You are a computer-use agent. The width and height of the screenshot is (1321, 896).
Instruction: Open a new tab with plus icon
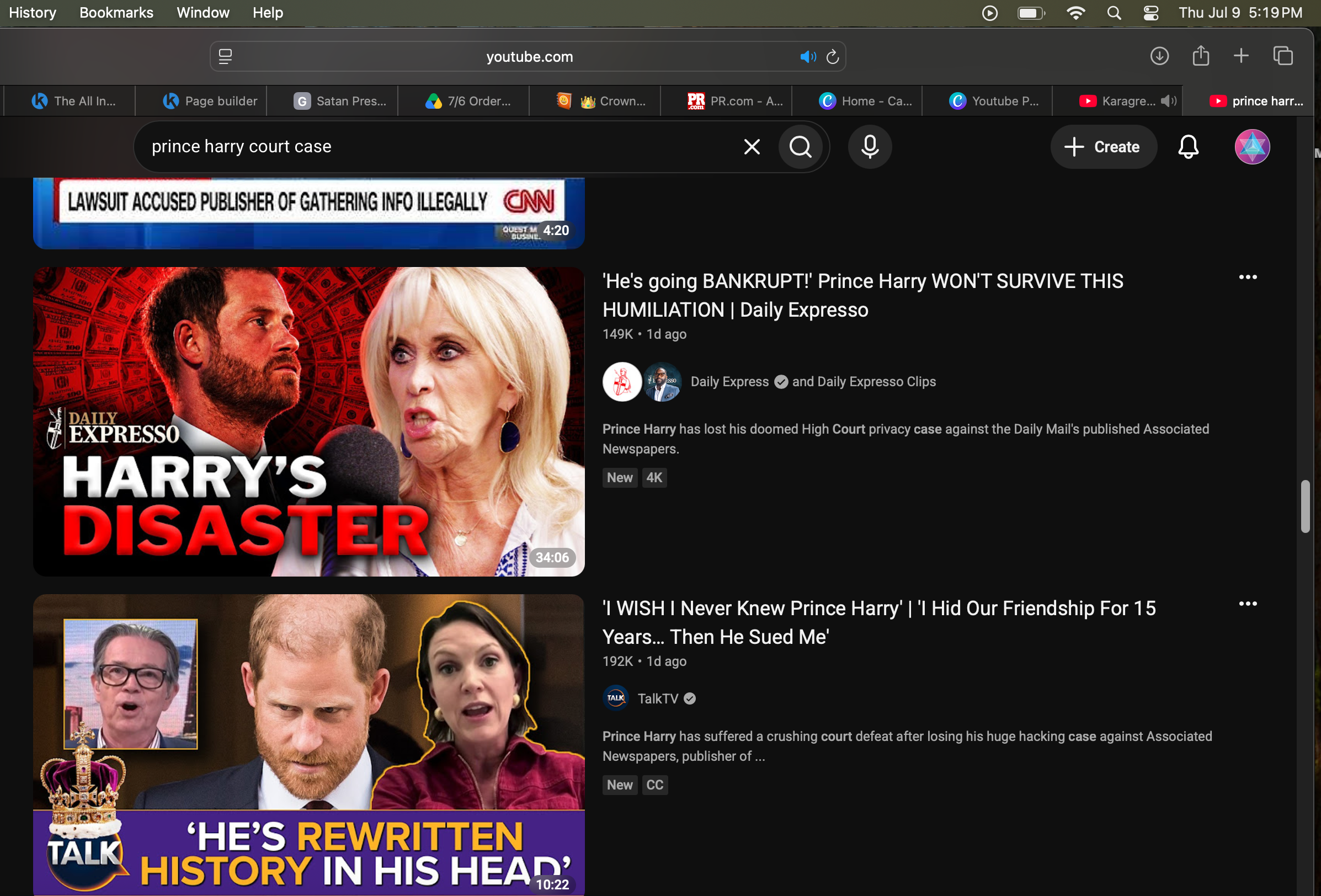tap(1242, 56)
